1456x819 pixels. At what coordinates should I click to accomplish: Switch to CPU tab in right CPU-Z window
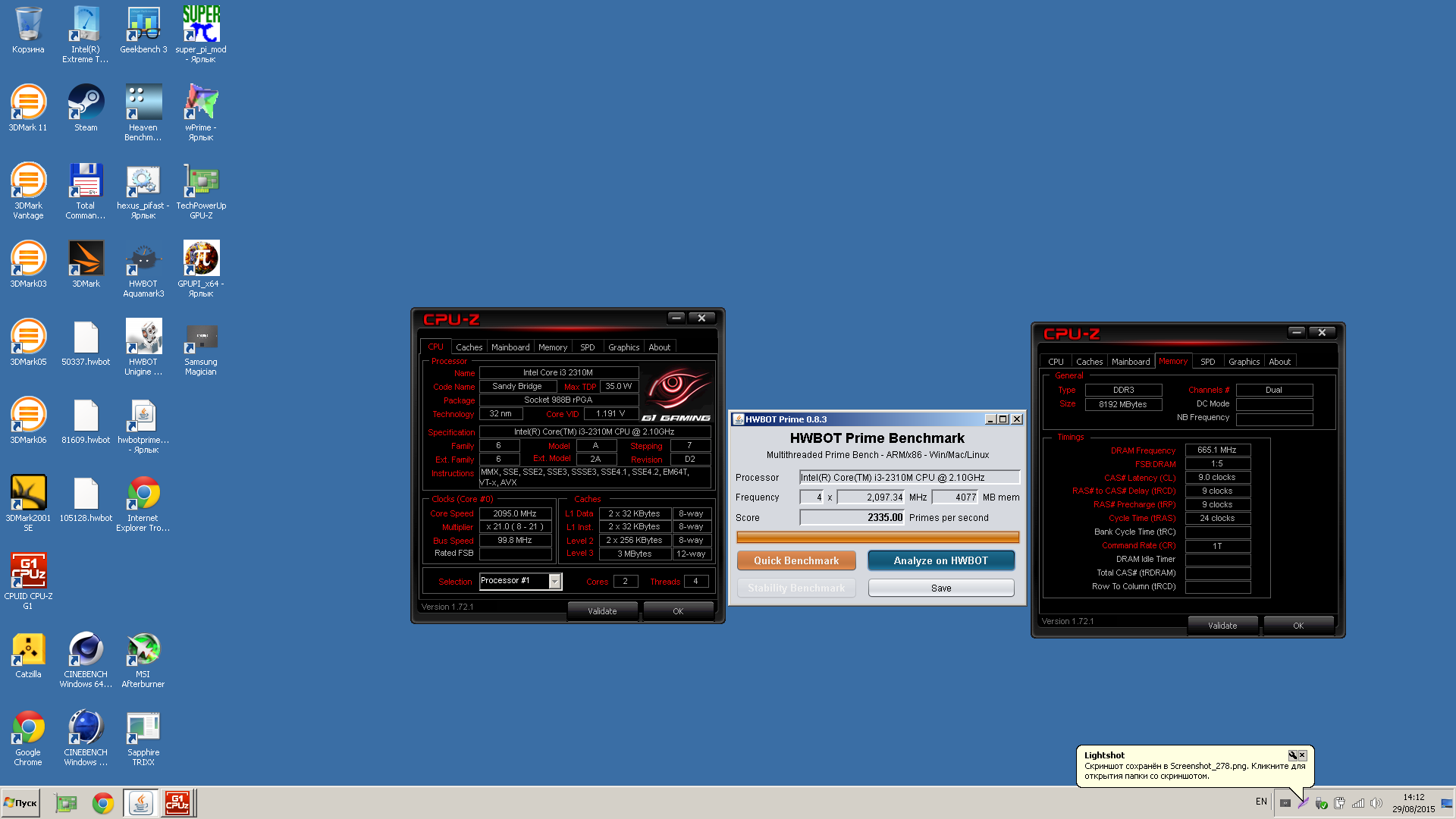pyautogui.click(x=1056, y=362)
